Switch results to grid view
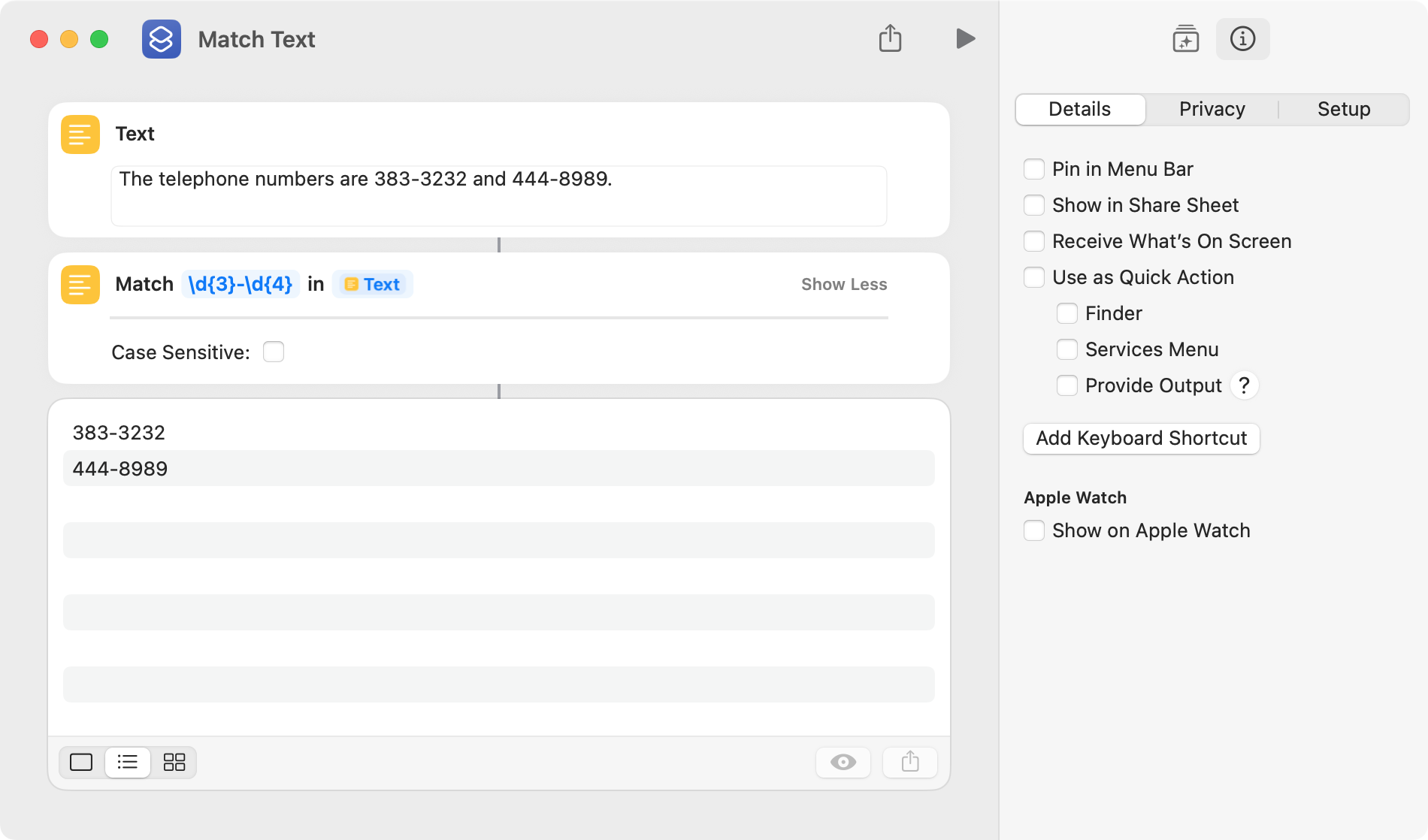Viewport: 1428px width, 840px height. tap(174, 763)
